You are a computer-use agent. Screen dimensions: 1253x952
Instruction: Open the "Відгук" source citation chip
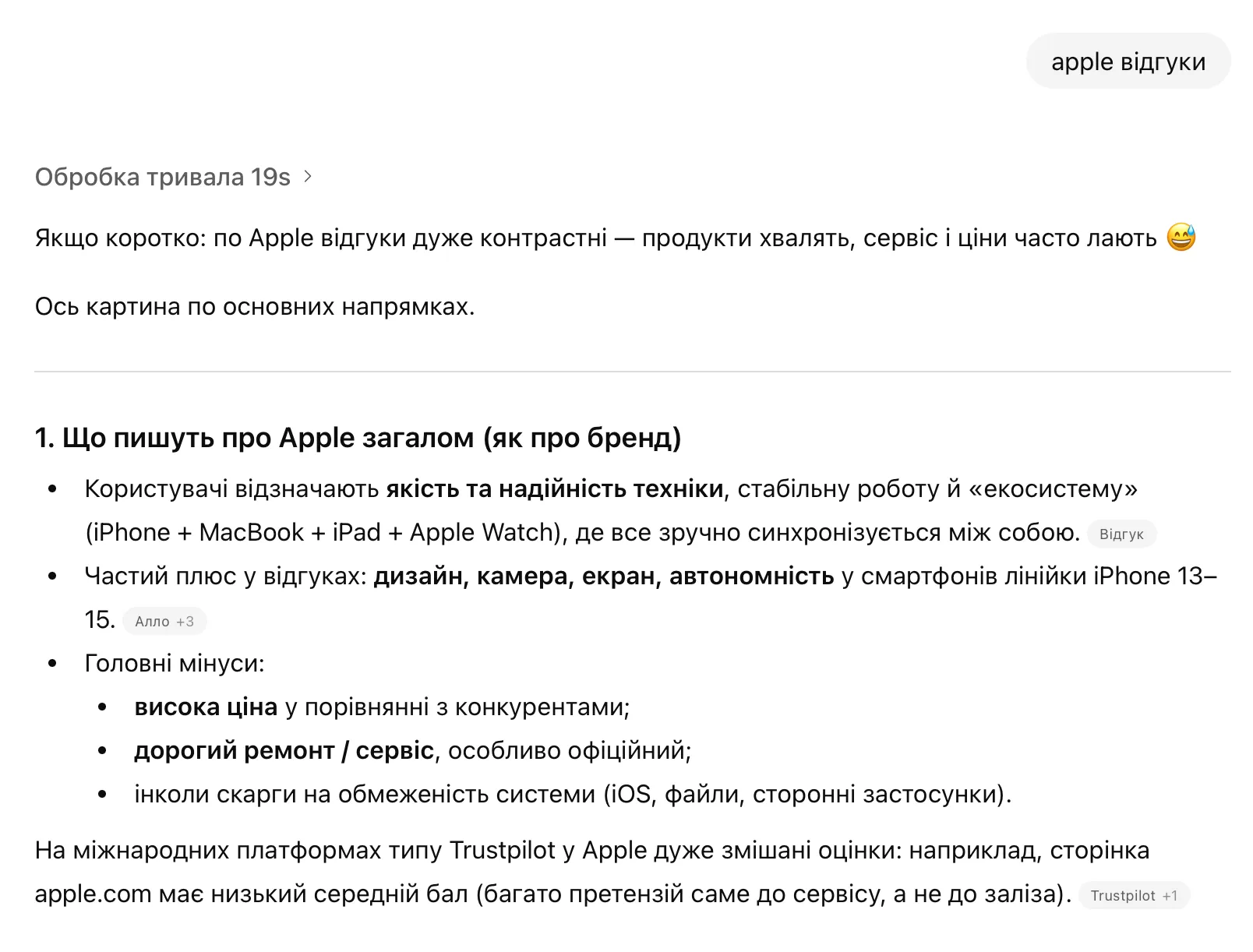coord(1121,534)
